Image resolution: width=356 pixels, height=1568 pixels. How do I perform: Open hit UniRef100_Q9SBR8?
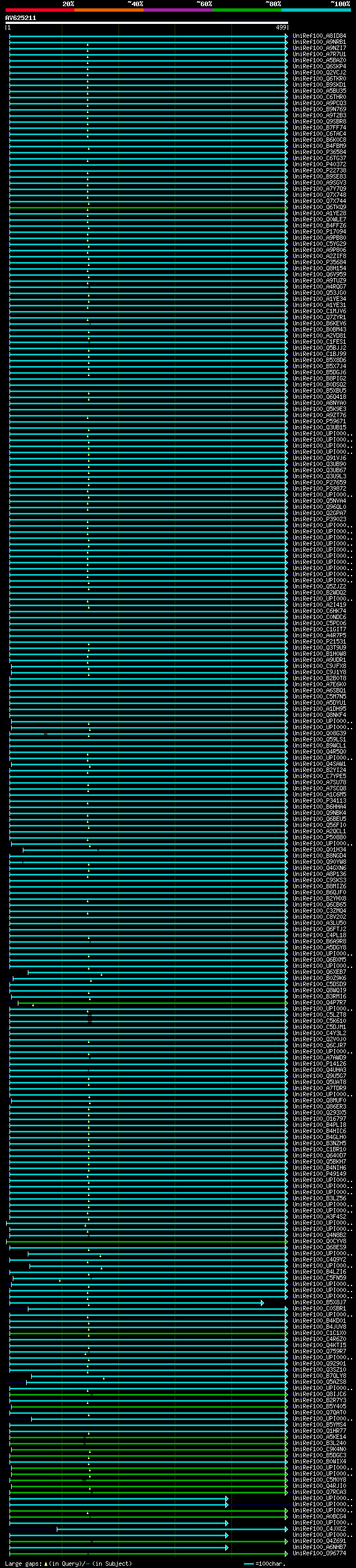click(x=319, y=122)
